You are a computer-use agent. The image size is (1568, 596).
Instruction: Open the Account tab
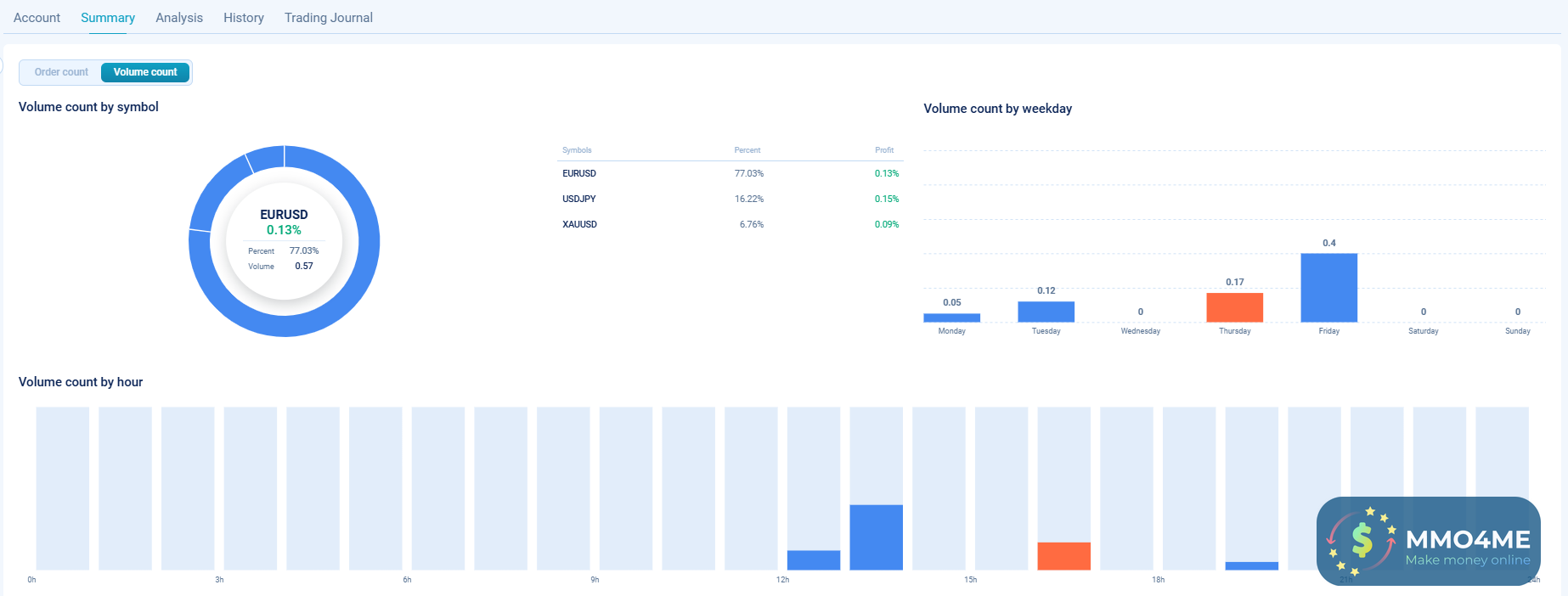(x=37, y=18)
